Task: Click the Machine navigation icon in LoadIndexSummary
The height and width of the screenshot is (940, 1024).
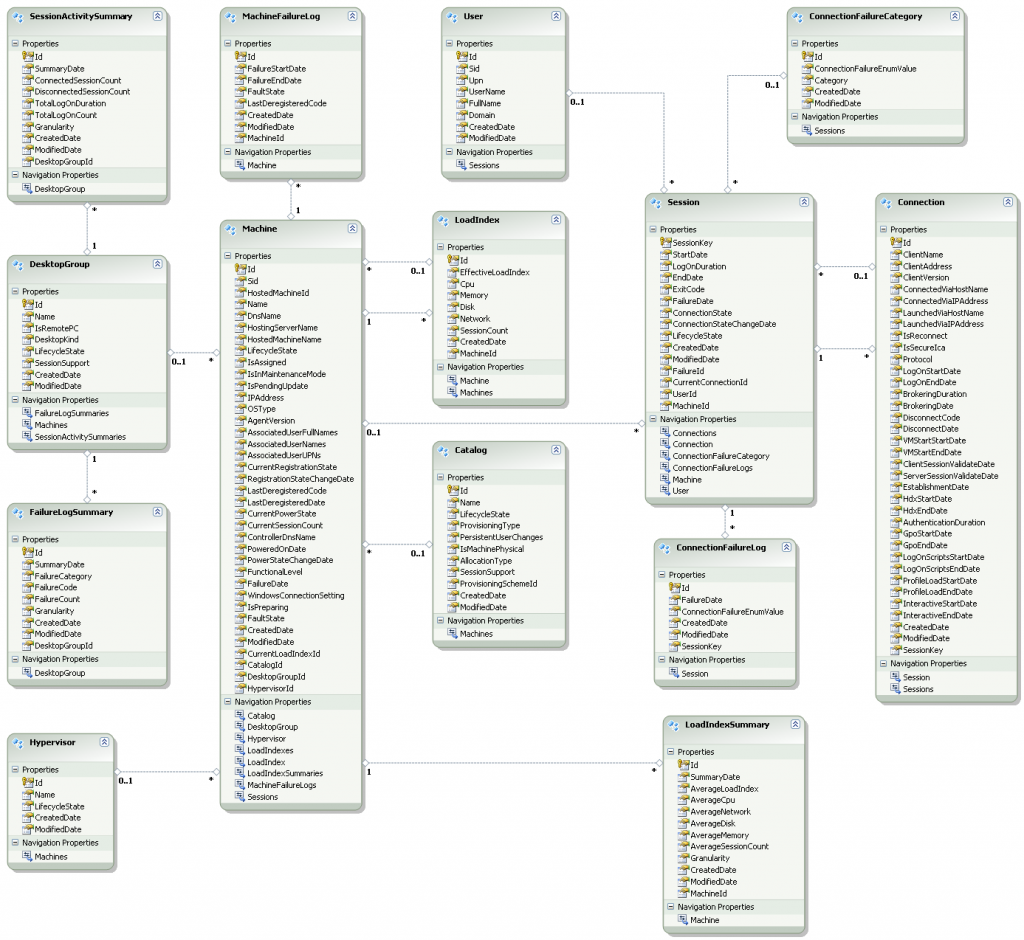Action: [682, 920]
